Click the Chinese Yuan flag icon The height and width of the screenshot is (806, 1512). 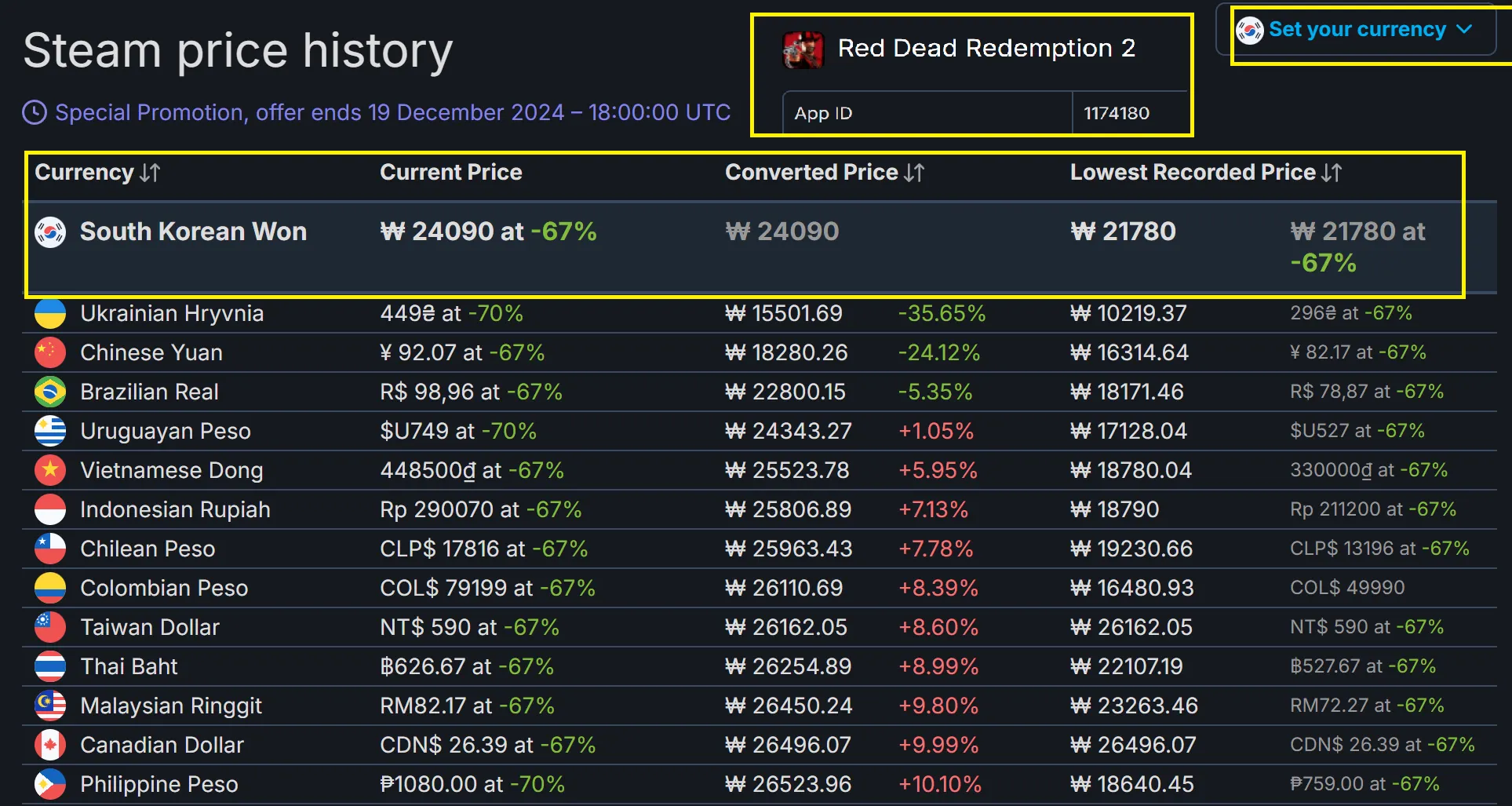click(x=50, y=352)
